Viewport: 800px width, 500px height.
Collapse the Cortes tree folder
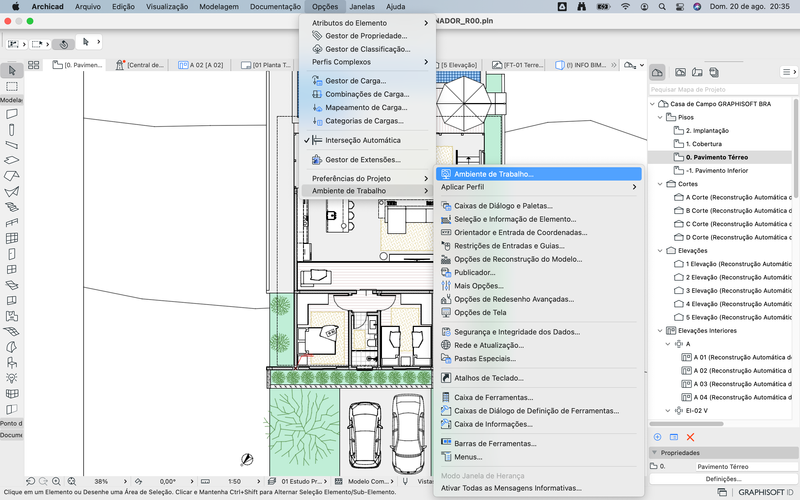660,184
